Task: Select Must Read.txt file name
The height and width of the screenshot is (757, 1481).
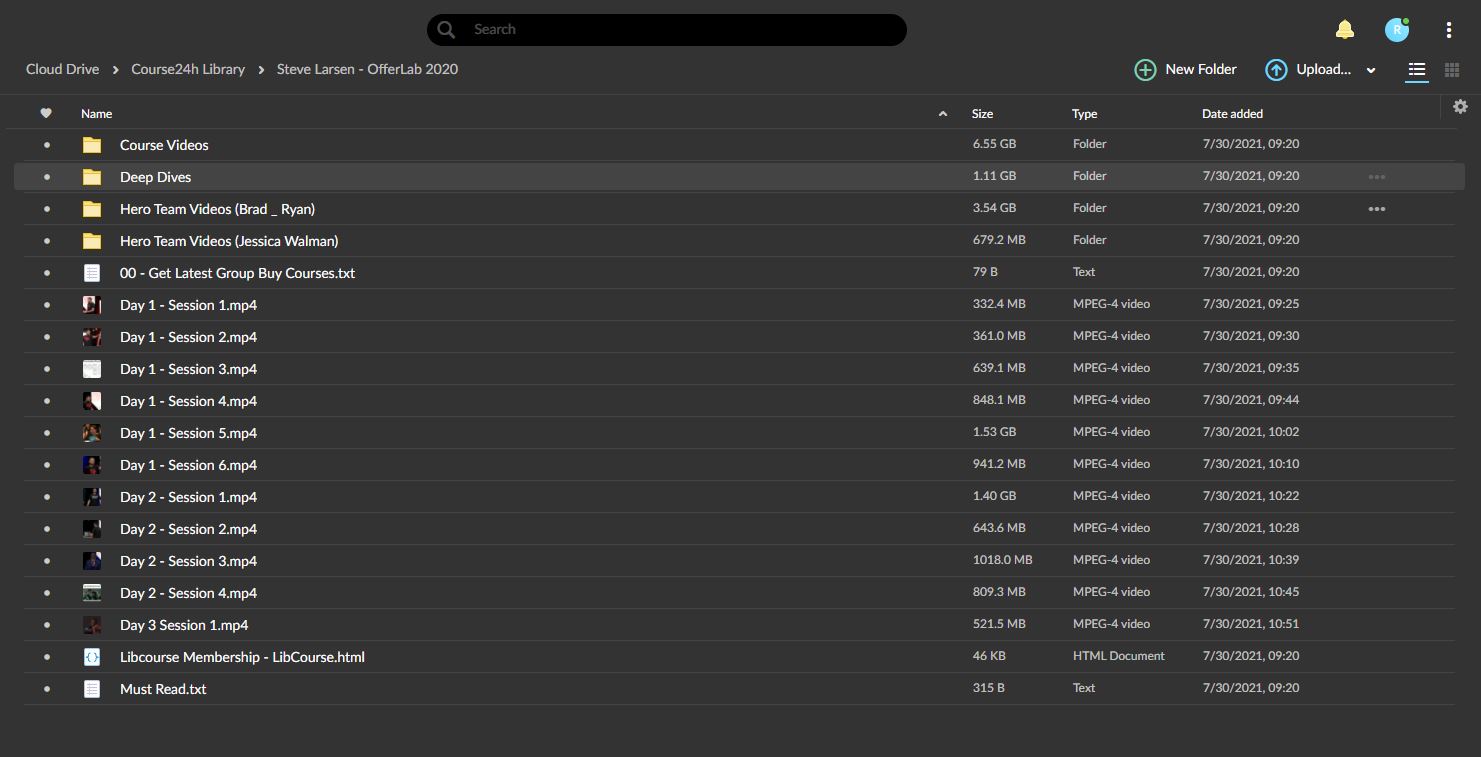Action: (163, 689)
